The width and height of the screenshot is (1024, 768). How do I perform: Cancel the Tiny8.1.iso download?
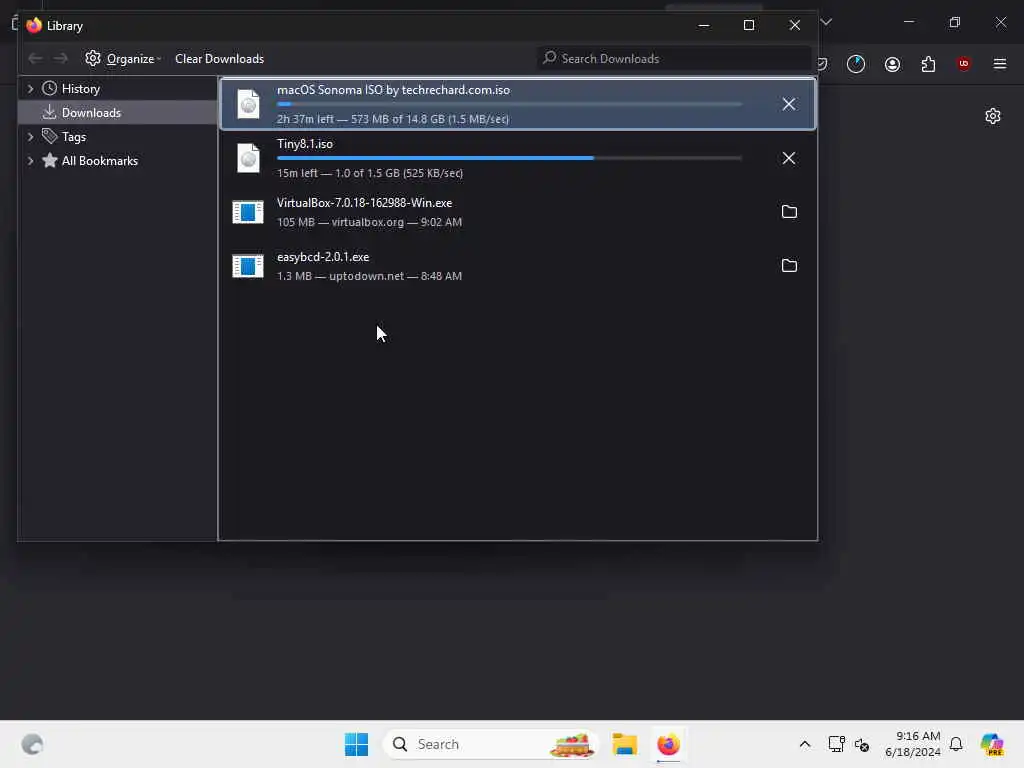[x=788, y=158]
